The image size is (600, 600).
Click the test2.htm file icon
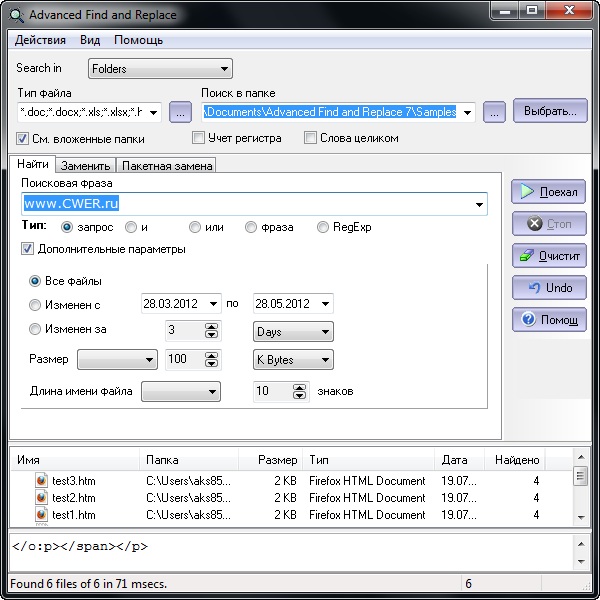[41, 497]
